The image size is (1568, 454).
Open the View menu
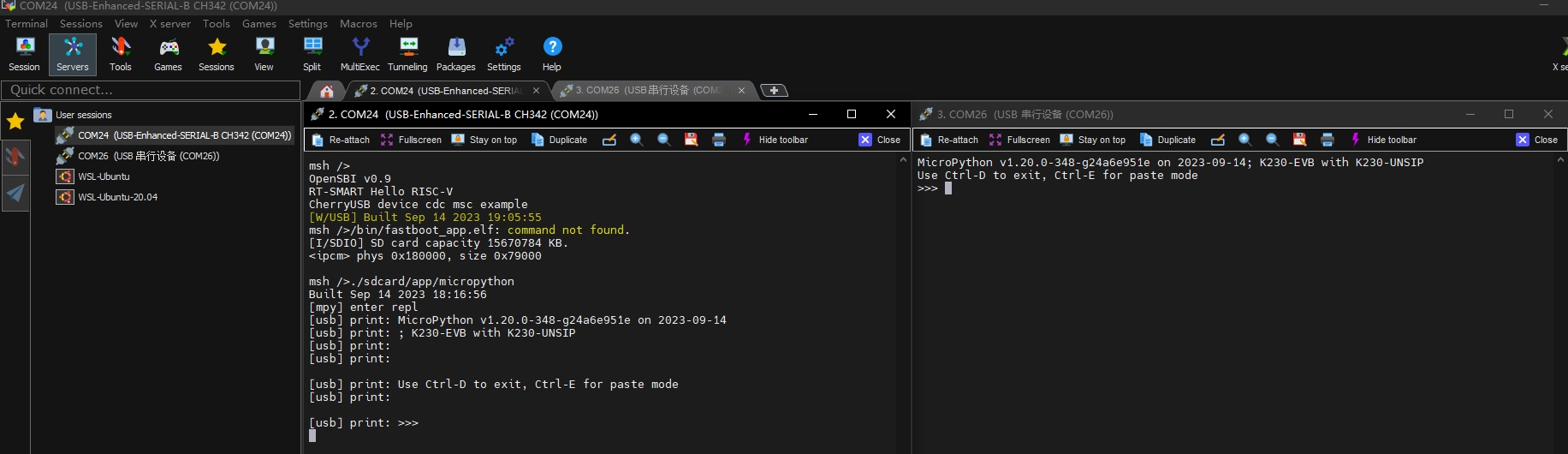[127, 24]
